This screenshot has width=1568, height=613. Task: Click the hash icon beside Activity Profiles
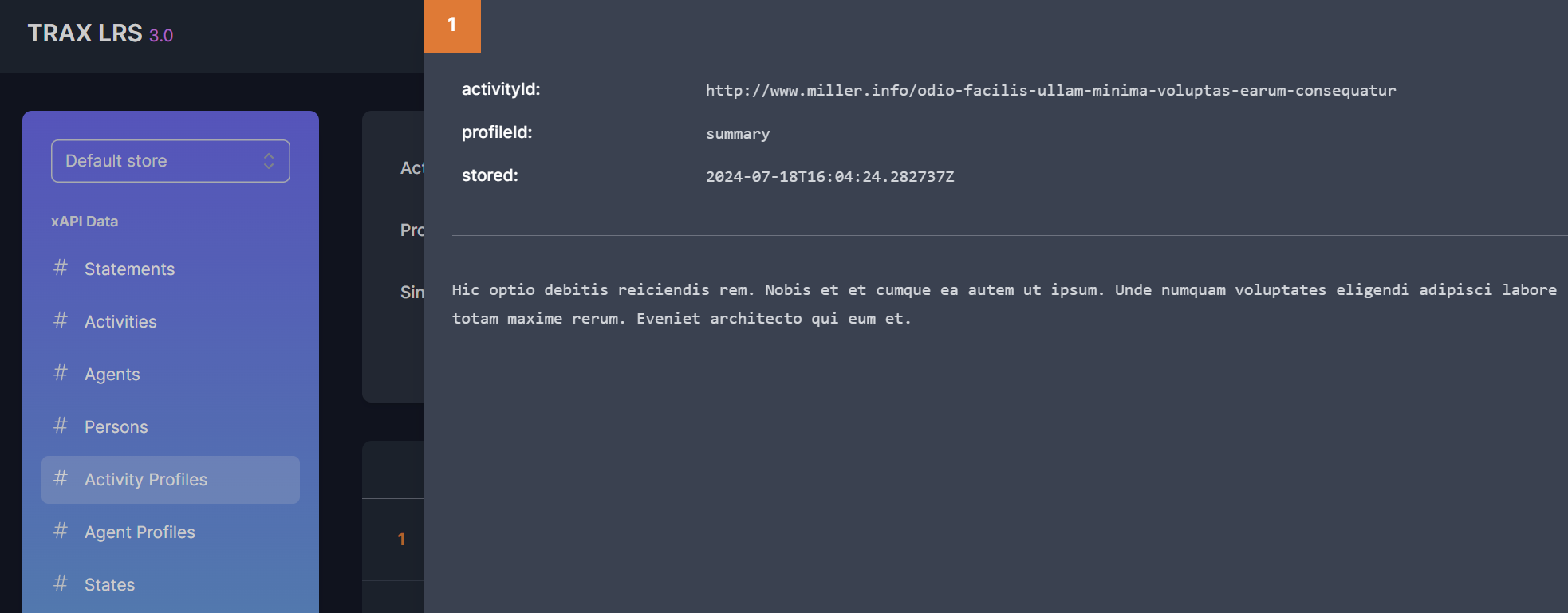[61, 478]
